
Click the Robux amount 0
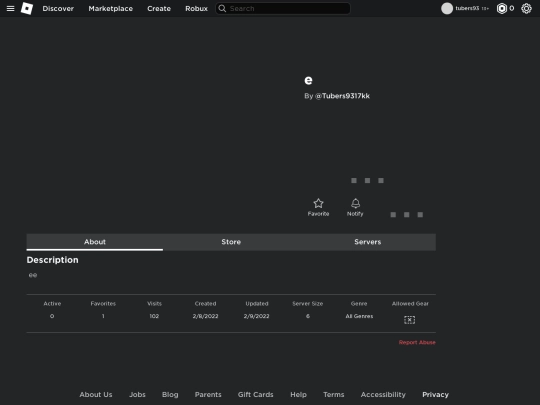pyautogui.click(x=512, y=8)
